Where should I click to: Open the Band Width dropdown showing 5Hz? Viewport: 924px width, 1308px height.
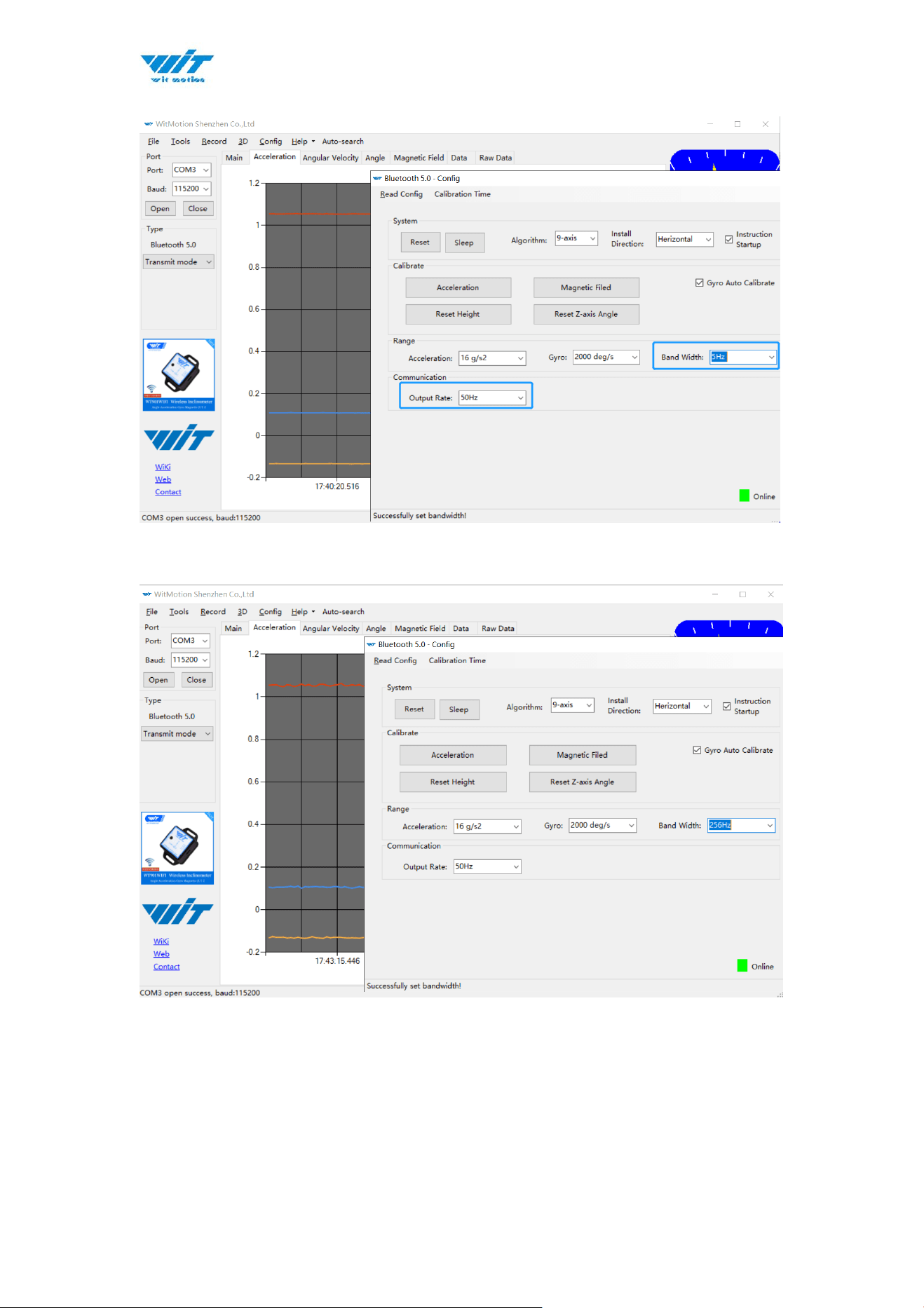click(743, 357)
